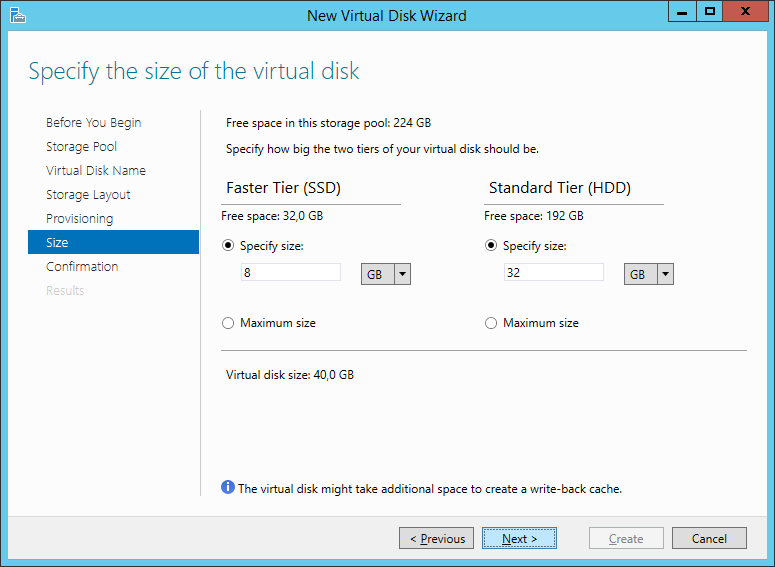
Task: Open the Virtual Disk Name step
Action: (x=96, y=171)
